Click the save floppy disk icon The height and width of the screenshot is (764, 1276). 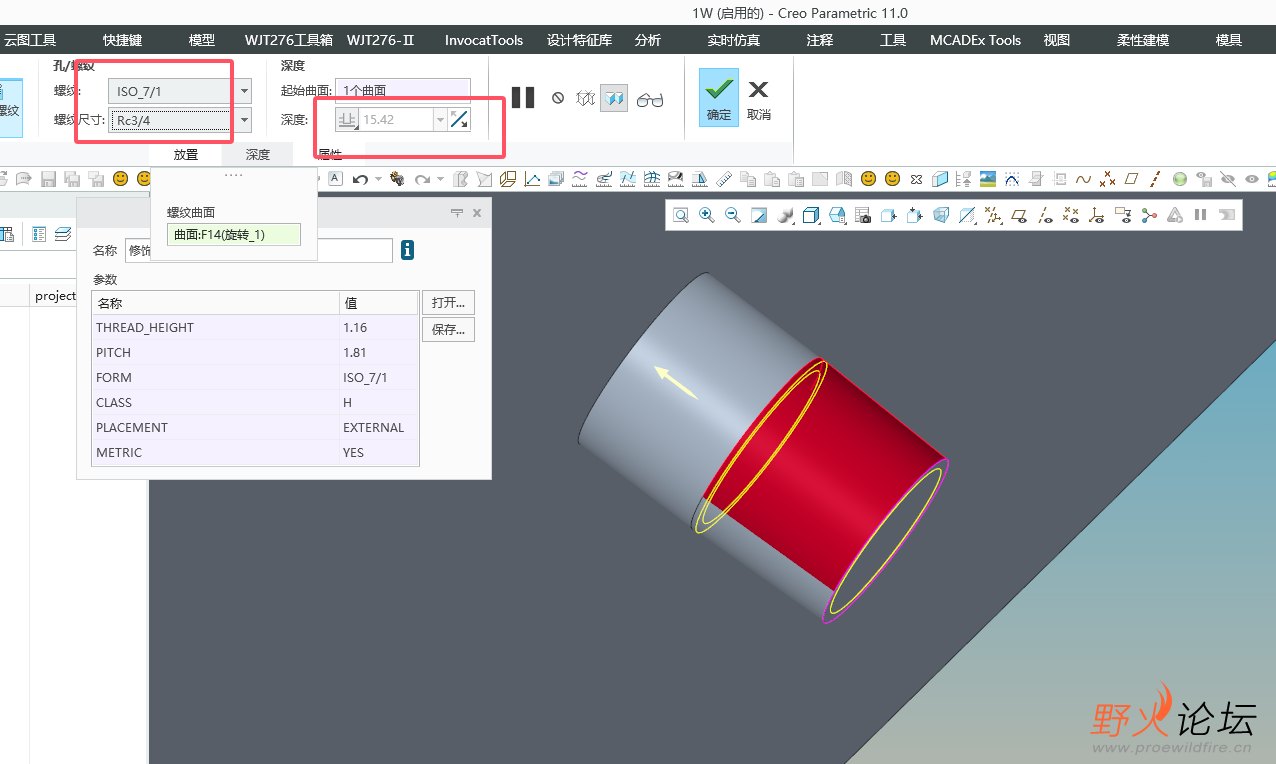48,179
